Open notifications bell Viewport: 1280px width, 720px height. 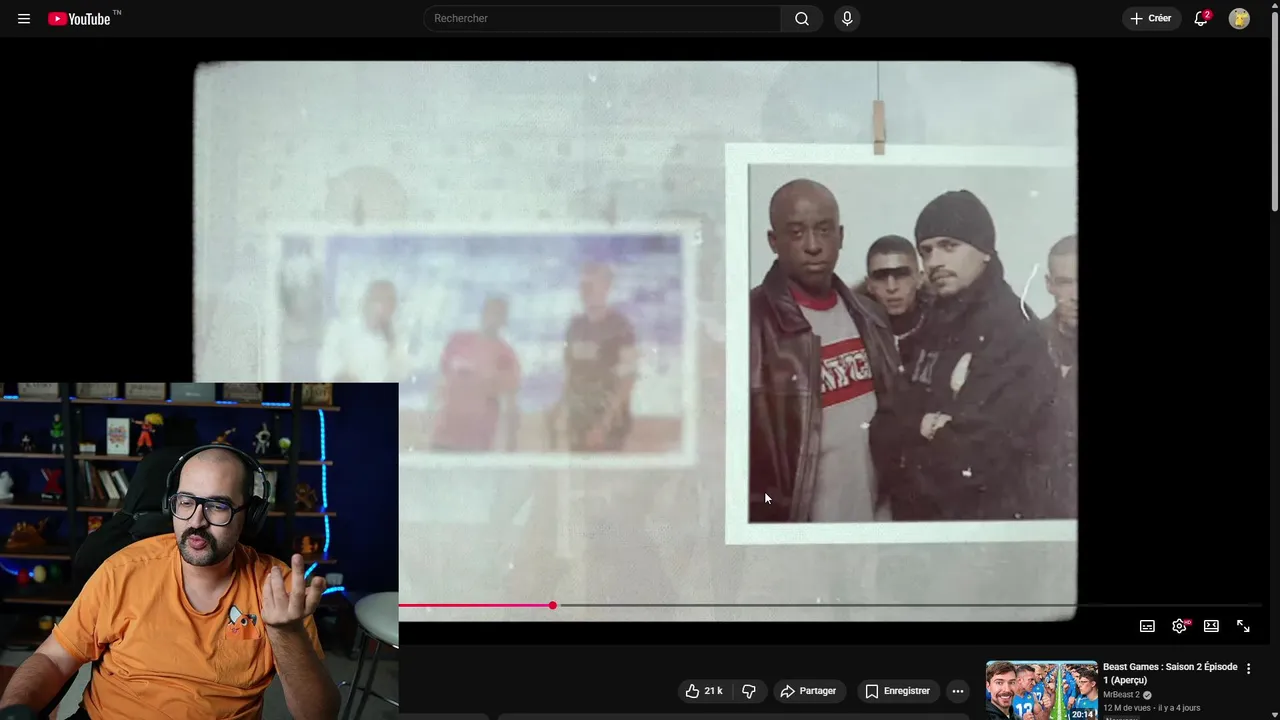point(1201,18)
